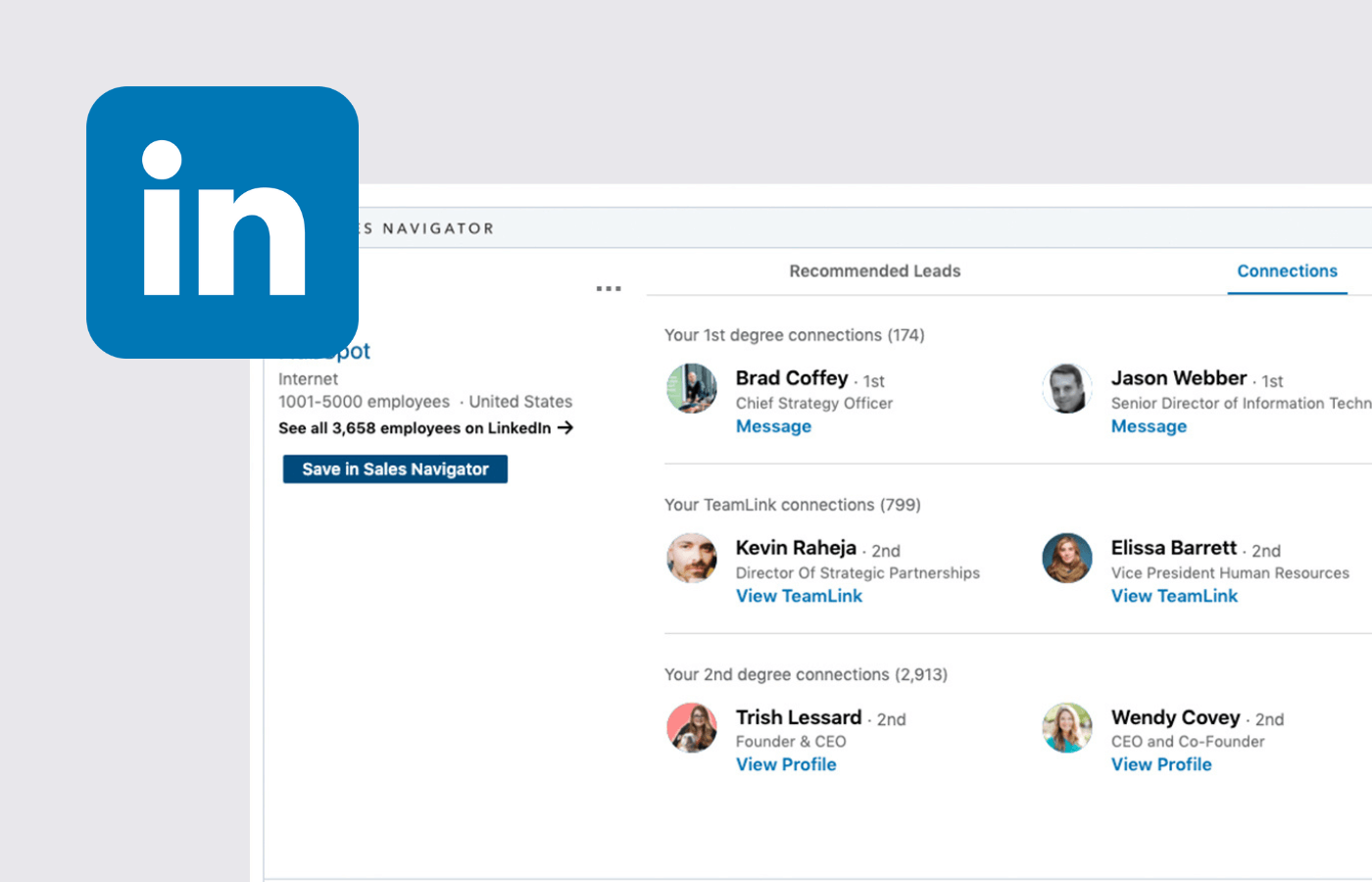Viewport: 1372px width, 882px height.
Task: Click Save in Sales Navigator button
Action: pos(395,469)
